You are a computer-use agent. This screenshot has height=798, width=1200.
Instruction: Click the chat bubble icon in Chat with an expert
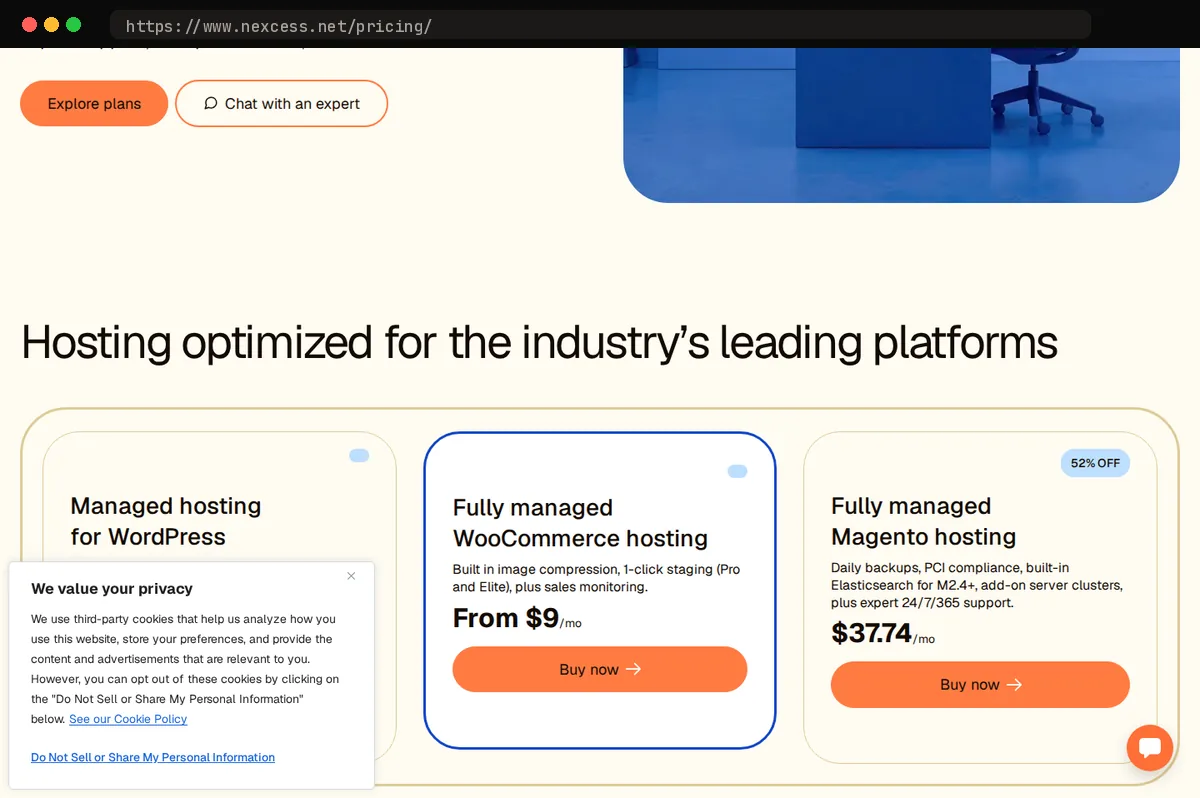pyautogui.click(x=210, y=104)
